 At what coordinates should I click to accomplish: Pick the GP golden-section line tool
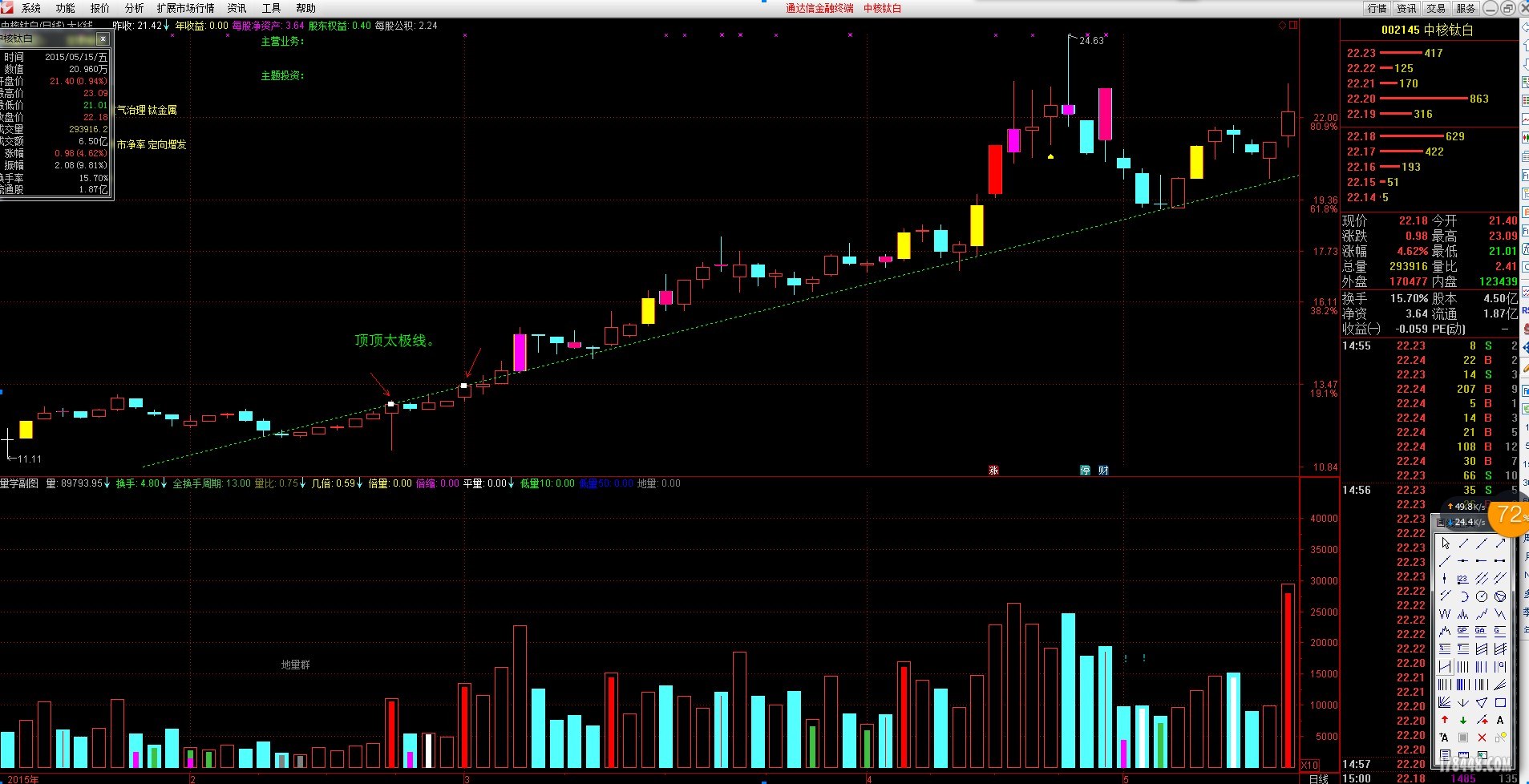pos(1463,632)
